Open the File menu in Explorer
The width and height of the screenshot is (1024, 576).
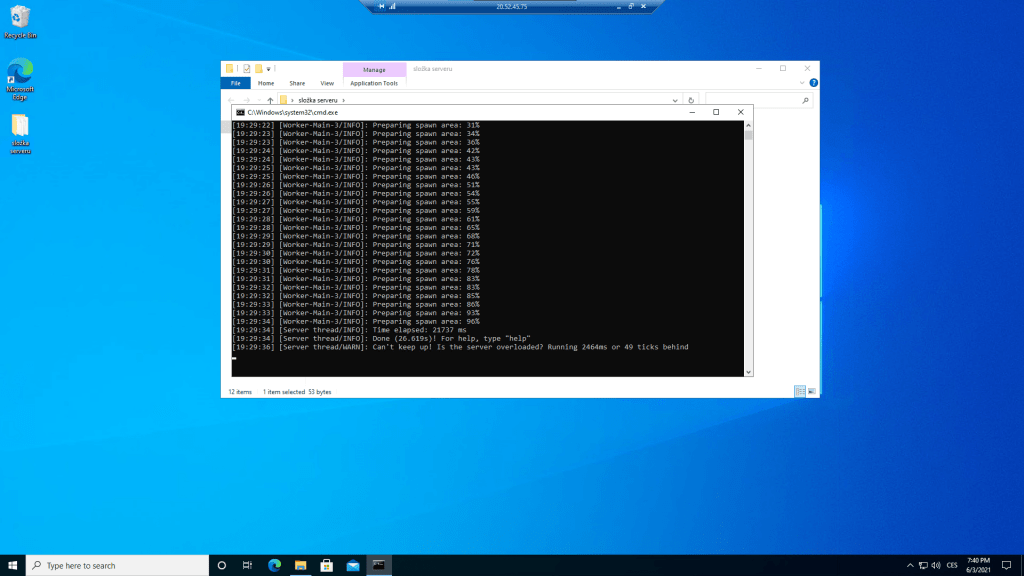coord(235,83)
